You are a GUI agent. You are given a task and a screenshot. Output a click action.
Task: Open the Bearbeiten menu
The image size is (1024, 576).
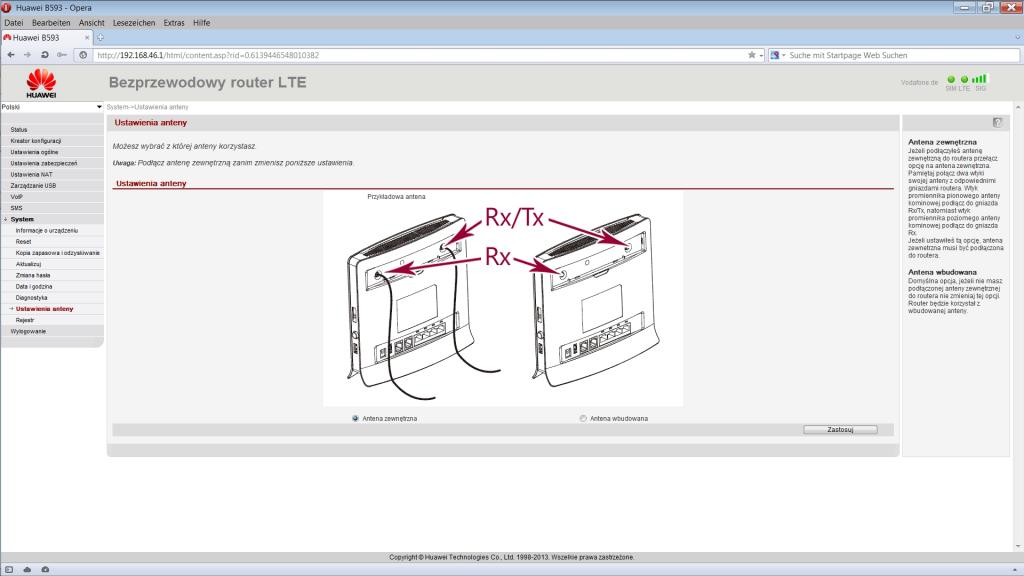51,23
